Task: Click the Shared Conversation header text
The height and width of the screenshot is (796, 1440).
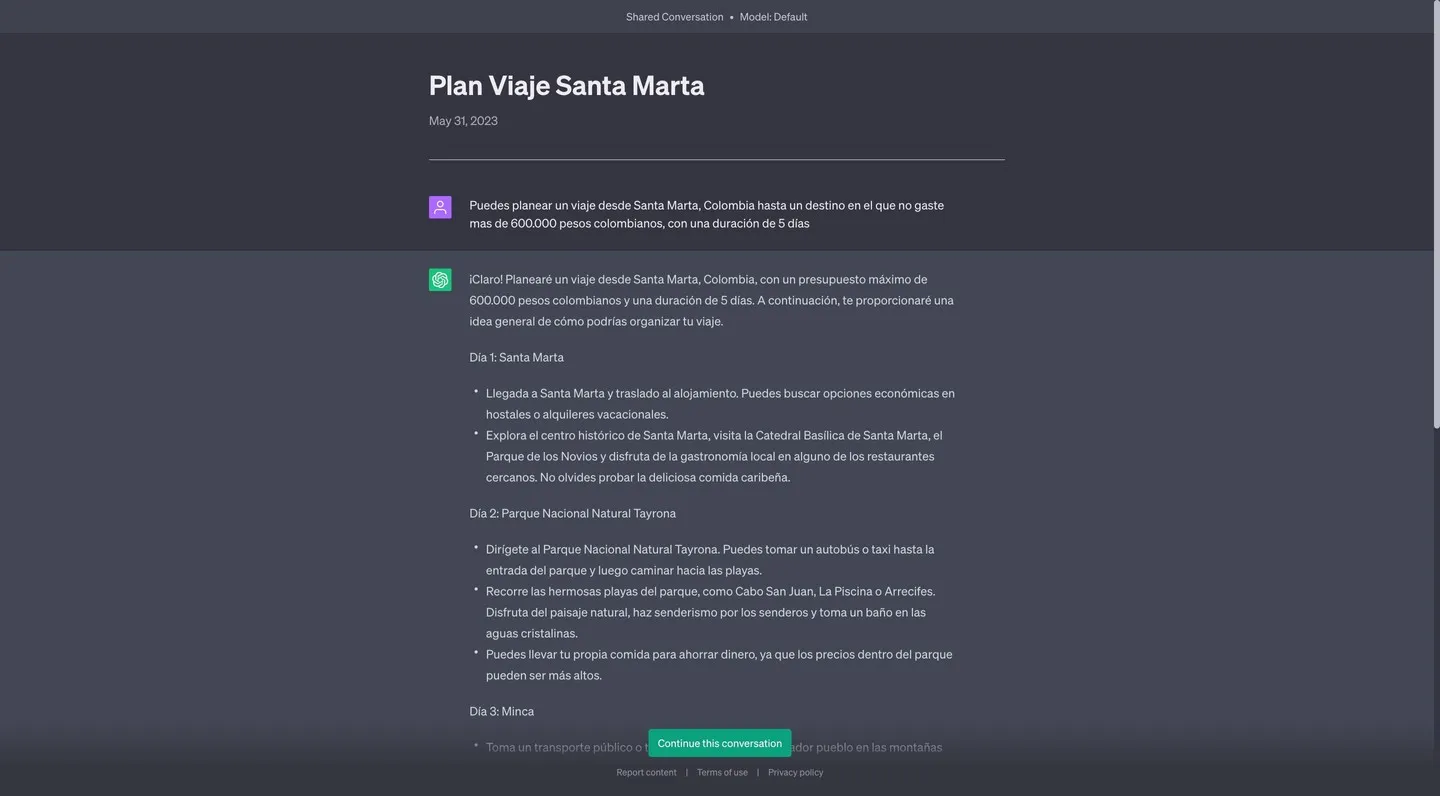Action: point(674,16)
